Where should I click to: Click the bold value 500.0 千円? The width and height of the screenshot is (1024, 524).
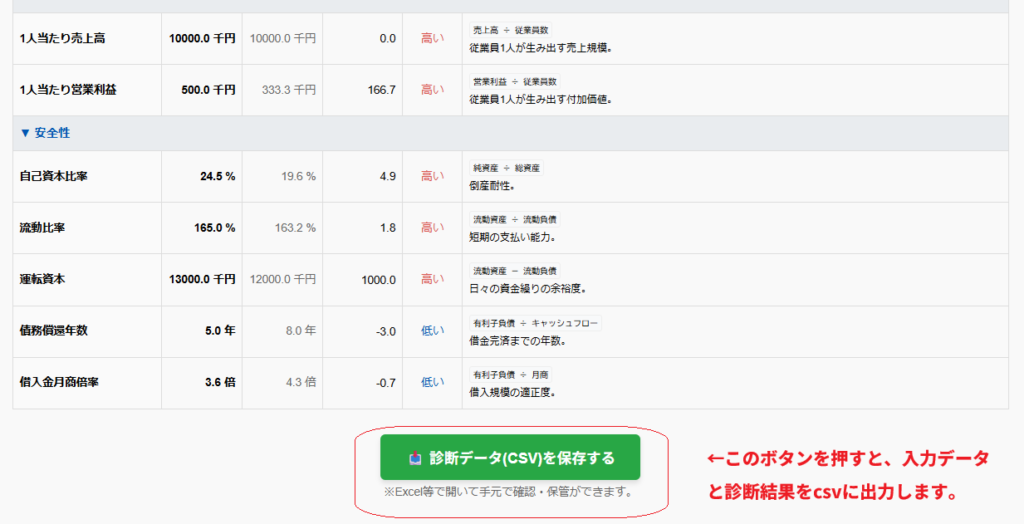pos(208,90)
